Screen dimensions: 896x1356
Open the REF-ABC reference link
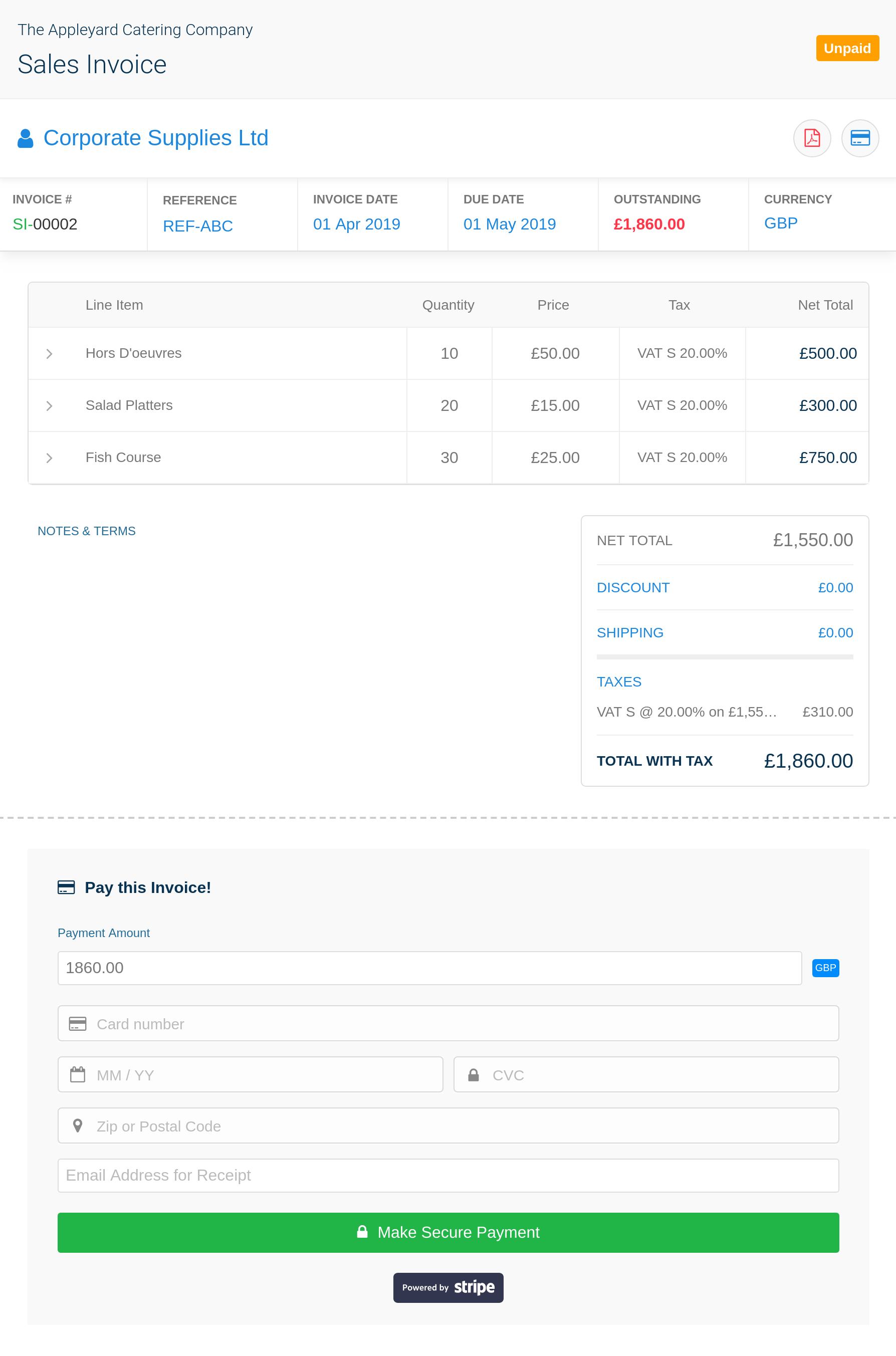pos(198,225)
